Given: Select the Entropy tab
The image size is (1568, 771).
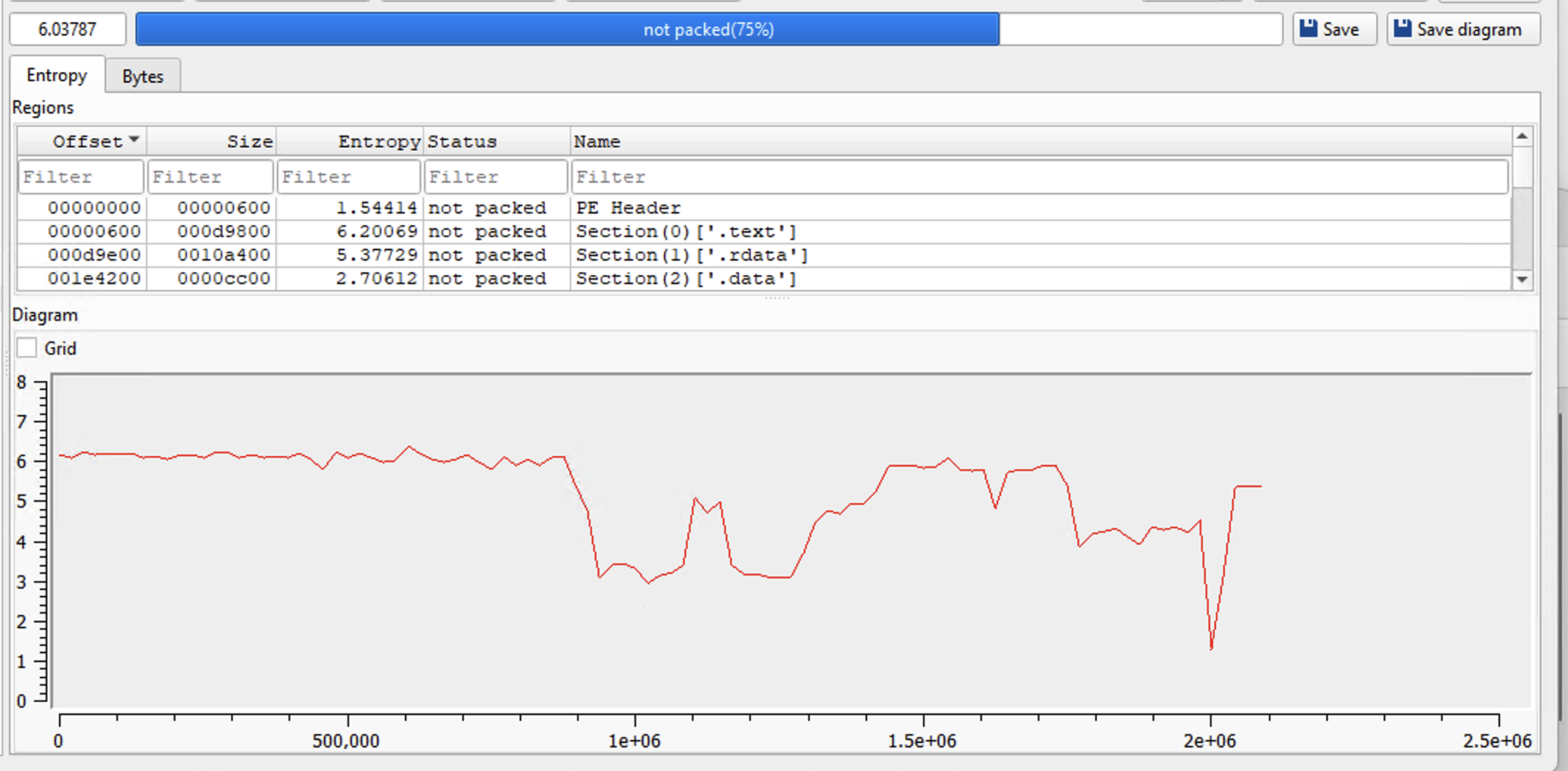Looking at the screenshot, I should (57, 75).
